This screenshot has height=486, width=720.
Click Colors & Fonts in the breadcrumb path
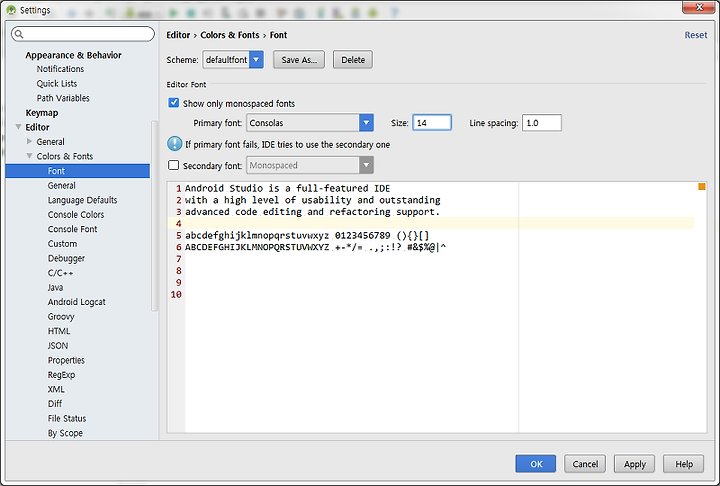230,35
